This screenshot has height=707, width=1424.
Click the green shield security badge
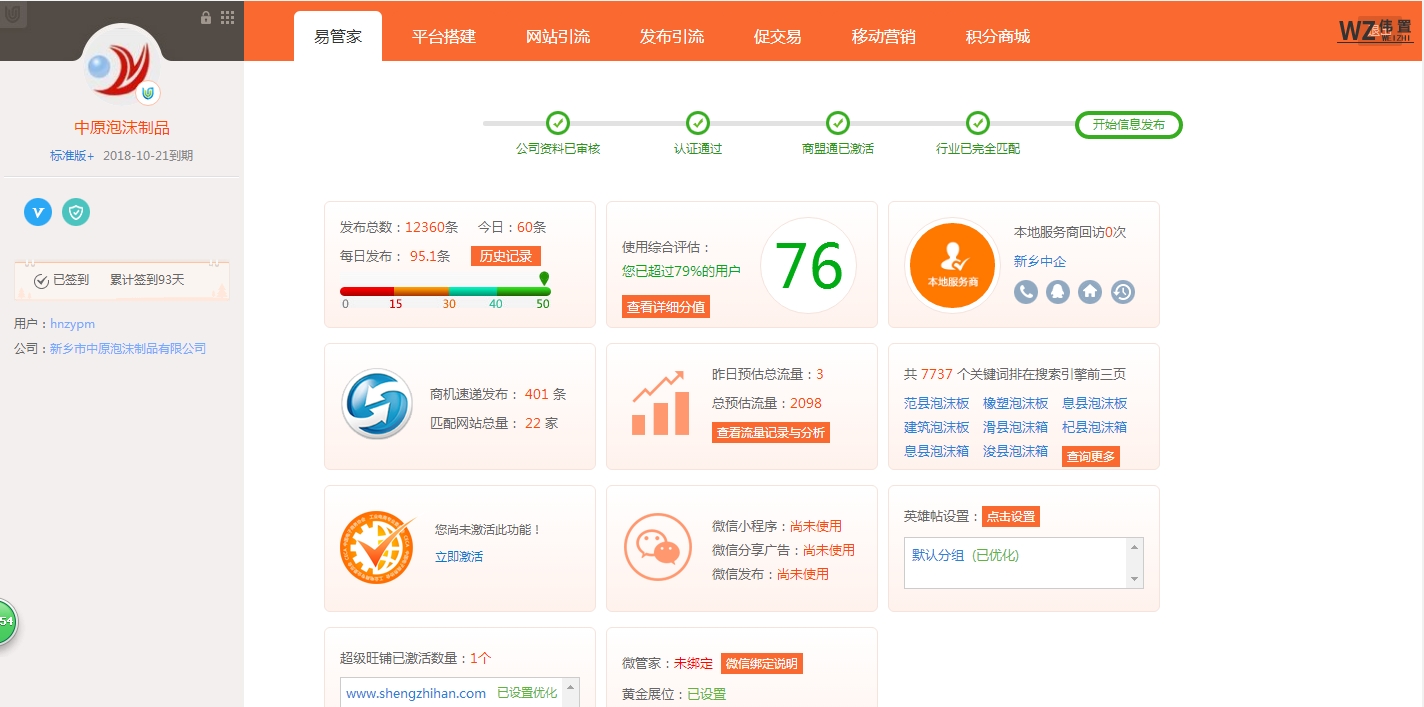pos(76,212)
